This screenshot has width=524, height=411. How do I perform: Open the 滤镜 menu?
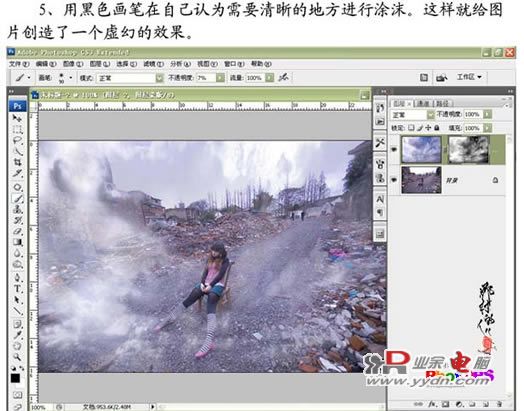153,63
